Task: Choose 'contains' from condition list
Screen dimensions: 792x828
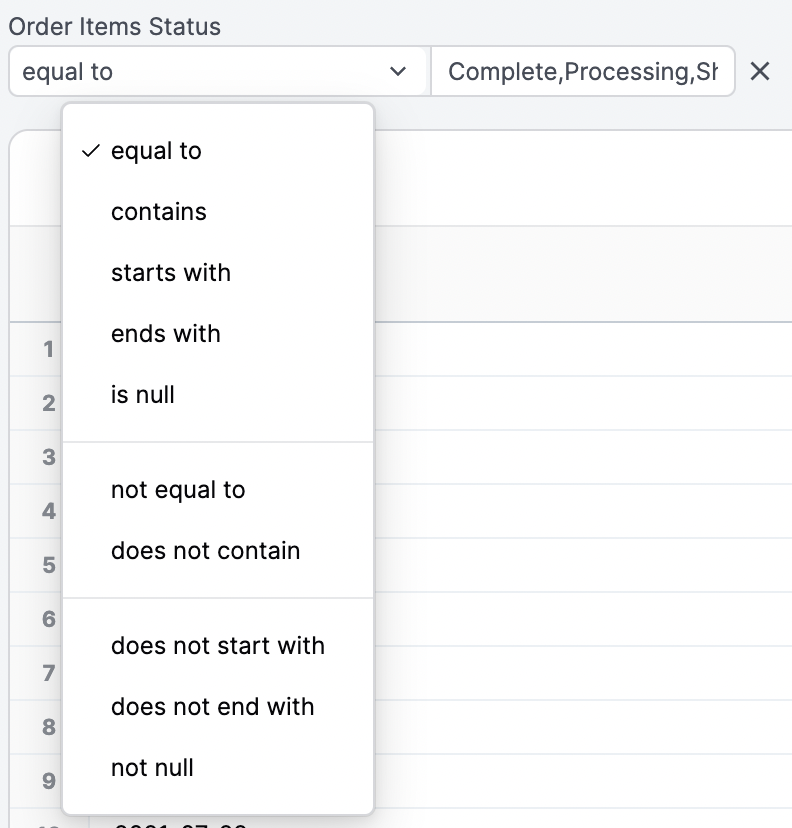Action: (x=159, y=212)
